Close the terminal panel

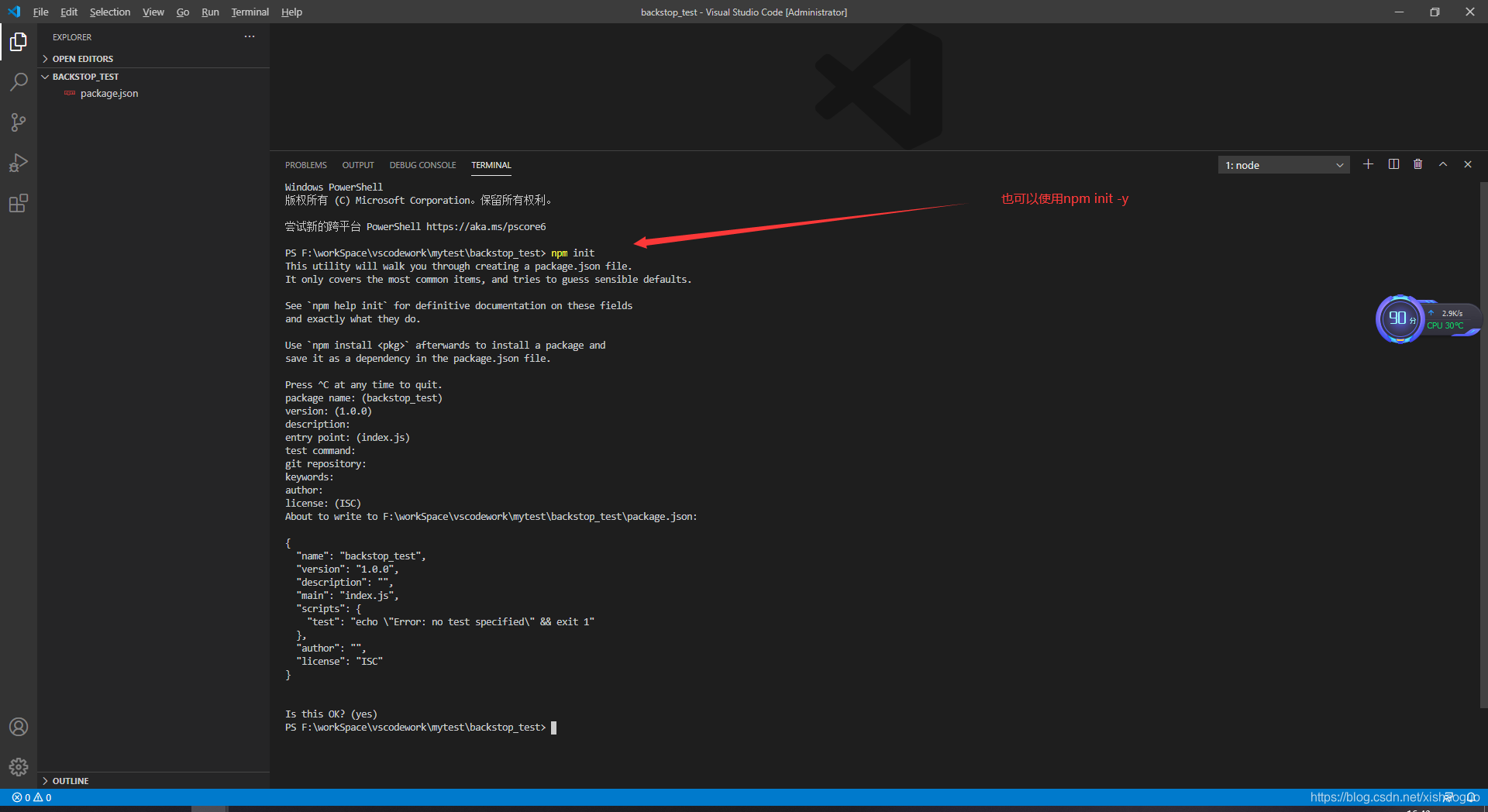point(1468,164)
